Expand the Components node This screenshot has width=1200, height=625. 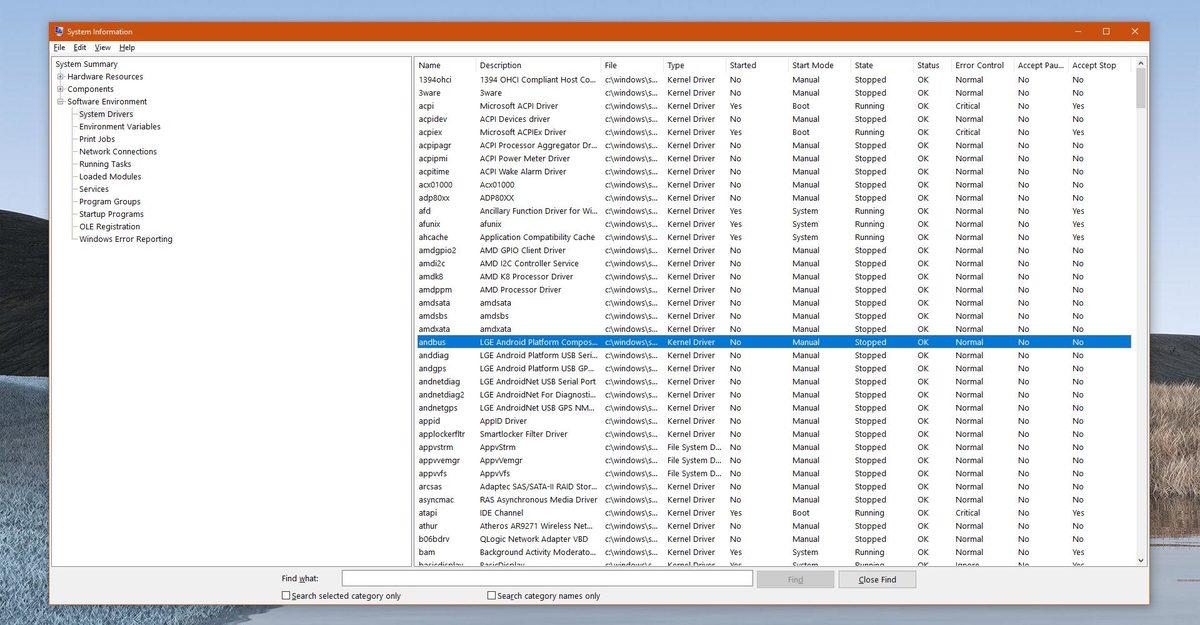tap(60, 88)
